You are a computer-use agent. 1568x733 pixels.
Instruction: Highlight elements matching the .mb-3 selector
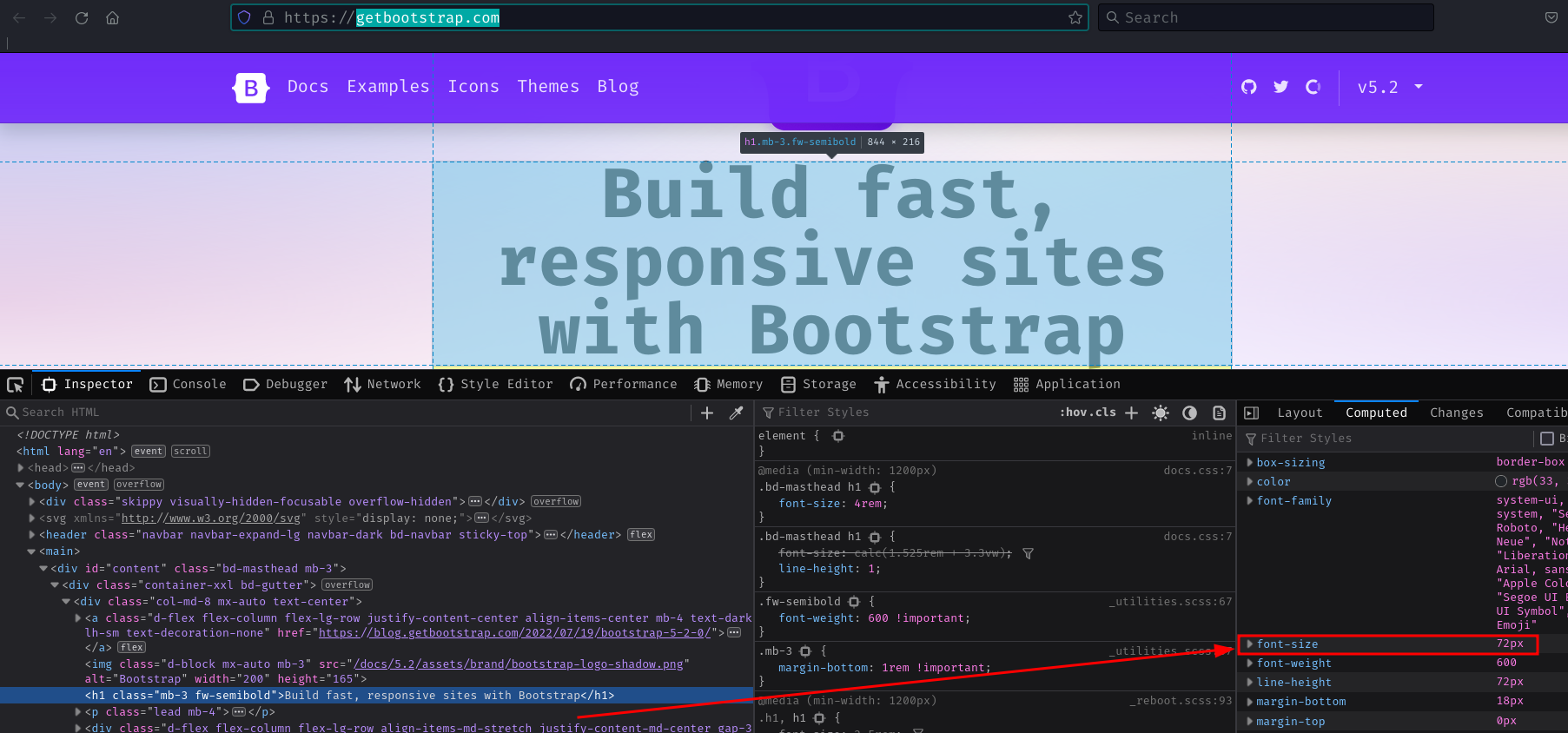coord(805,651)
